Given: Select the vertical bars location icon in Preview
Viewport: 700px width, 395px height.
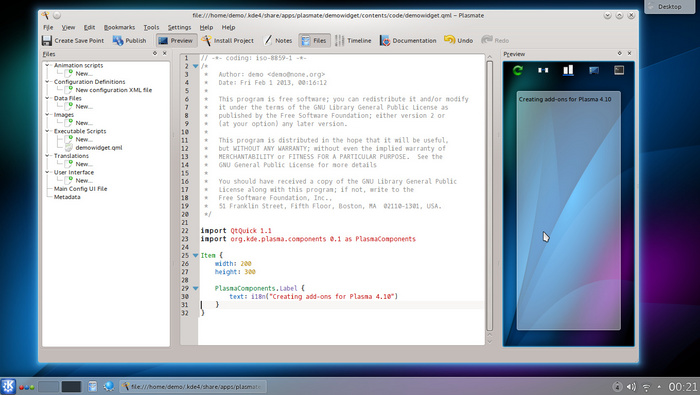Looking at the screenshot, I should 568,70.
